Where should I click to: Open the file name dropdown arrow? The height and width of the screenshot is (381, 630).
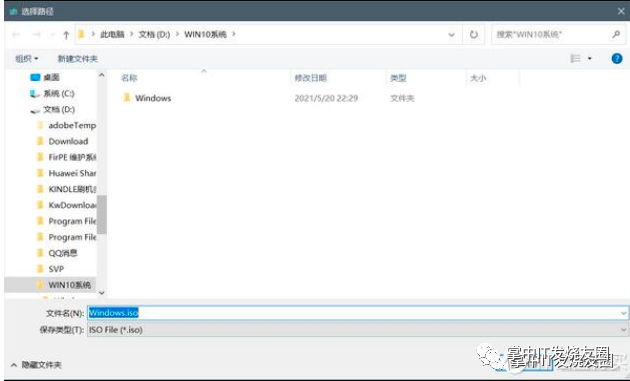coord(623,313)
